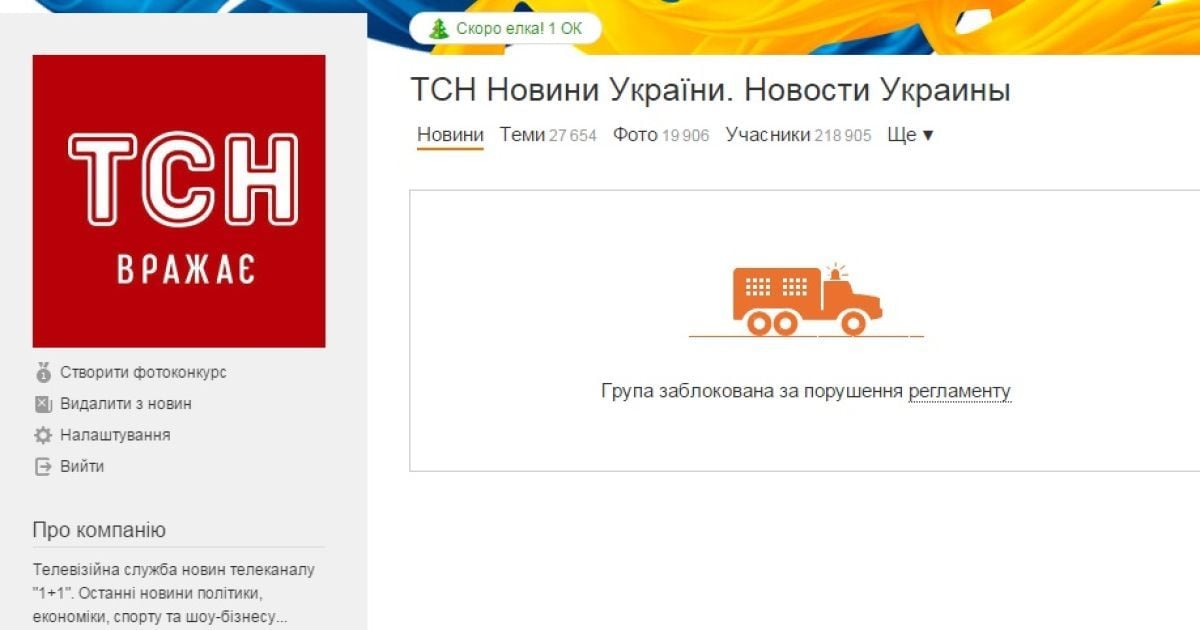Switch to the Новини tab
Image resolution: width=1200 pixels, height=630 pixels.
coord(450,135)
